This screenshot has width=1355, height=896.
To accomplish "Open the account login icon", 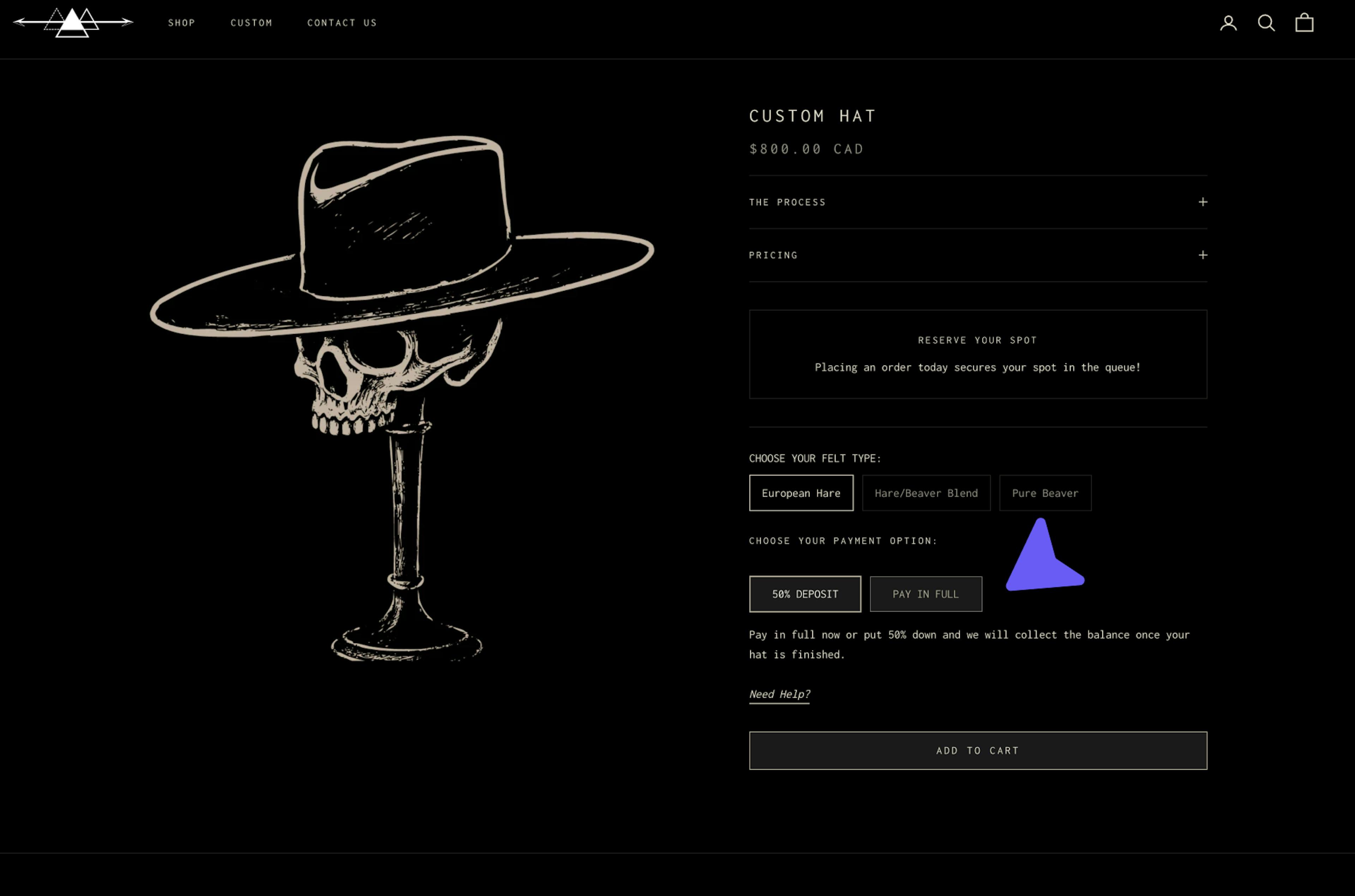I will tap(1228, 23).
